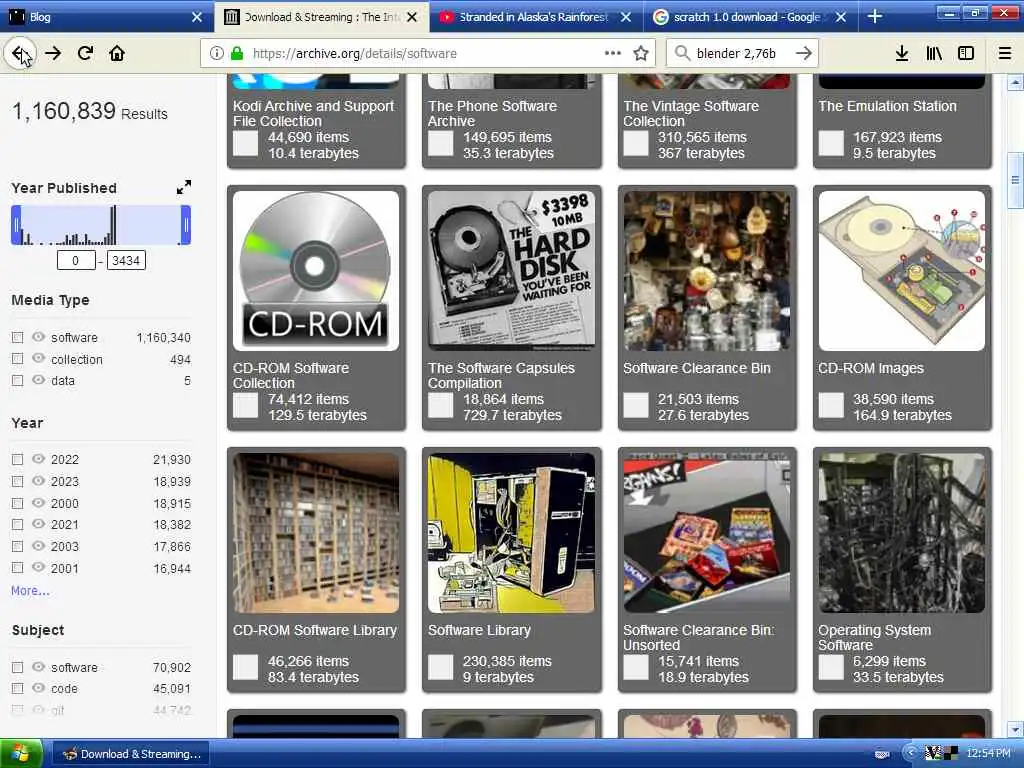The height and width of the screenshot is (768, 1024).
Task: Open a new tab with the plus button
Action: tap(875, 17)
